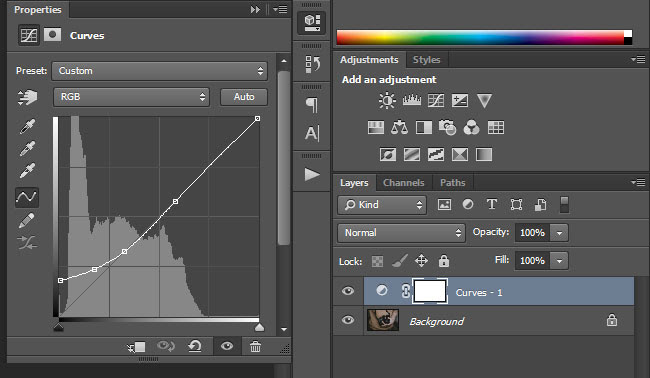Screen dimensions: 650x378
Task: Open the Opacity slider arrow
Action: (x=559, y=233)
